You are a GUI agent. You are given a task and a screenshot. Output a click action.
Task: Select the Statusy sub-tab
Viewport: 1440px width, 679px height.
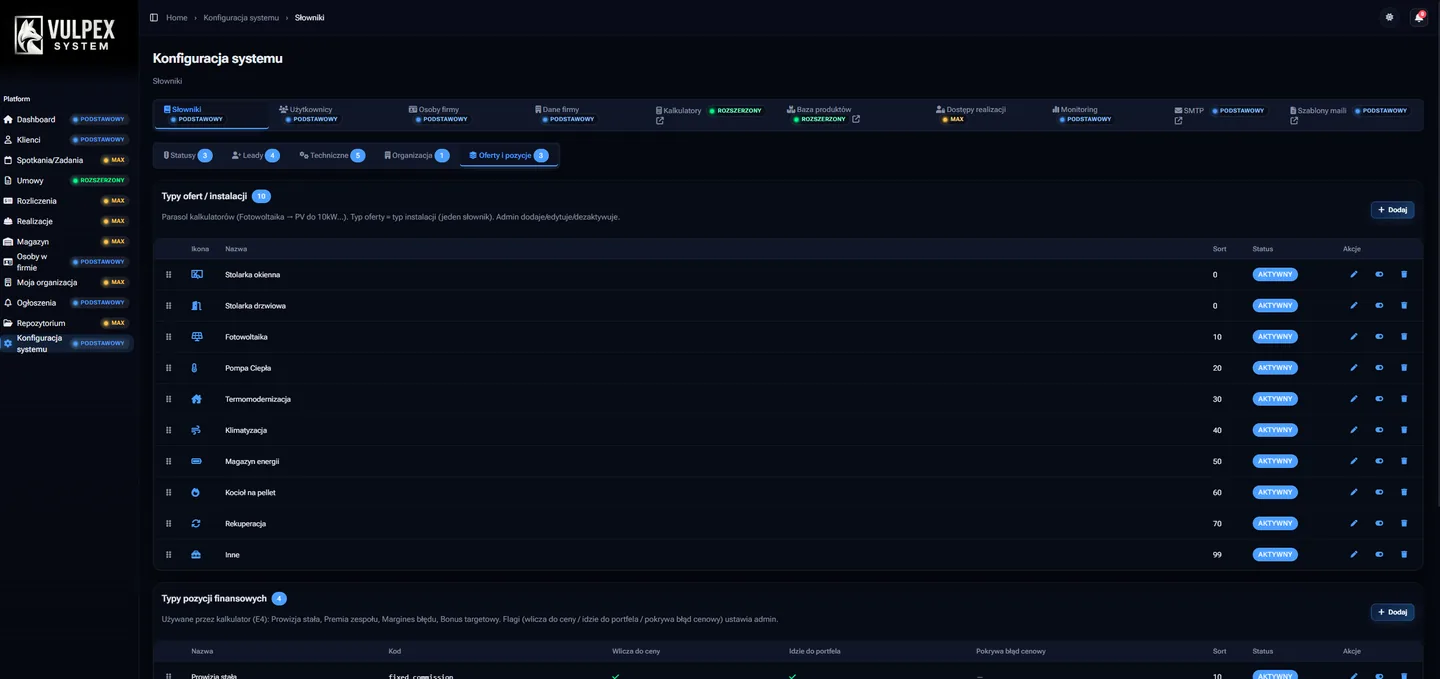188,155
